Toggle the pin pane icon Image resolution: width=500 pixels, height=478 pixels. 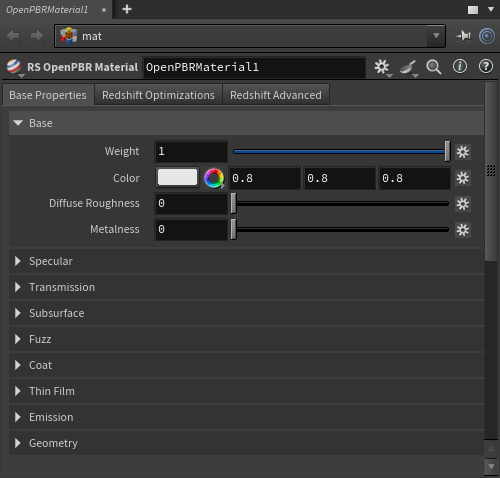pyautogui.click(x=463, y=36)
